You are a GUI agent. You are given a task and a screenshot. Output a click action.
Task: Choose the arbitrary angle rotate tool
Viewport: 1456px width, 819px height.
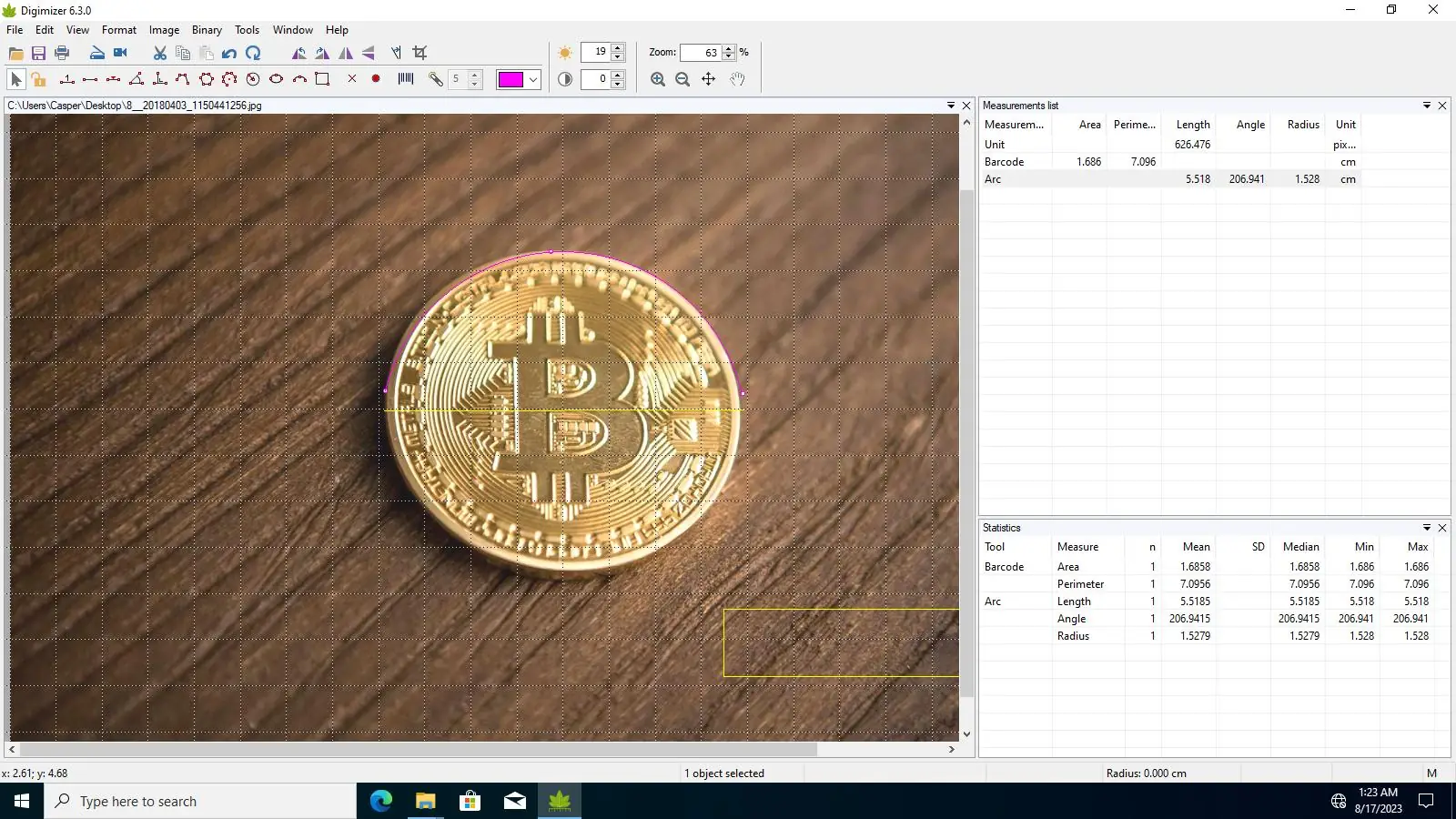click(396, 53)
